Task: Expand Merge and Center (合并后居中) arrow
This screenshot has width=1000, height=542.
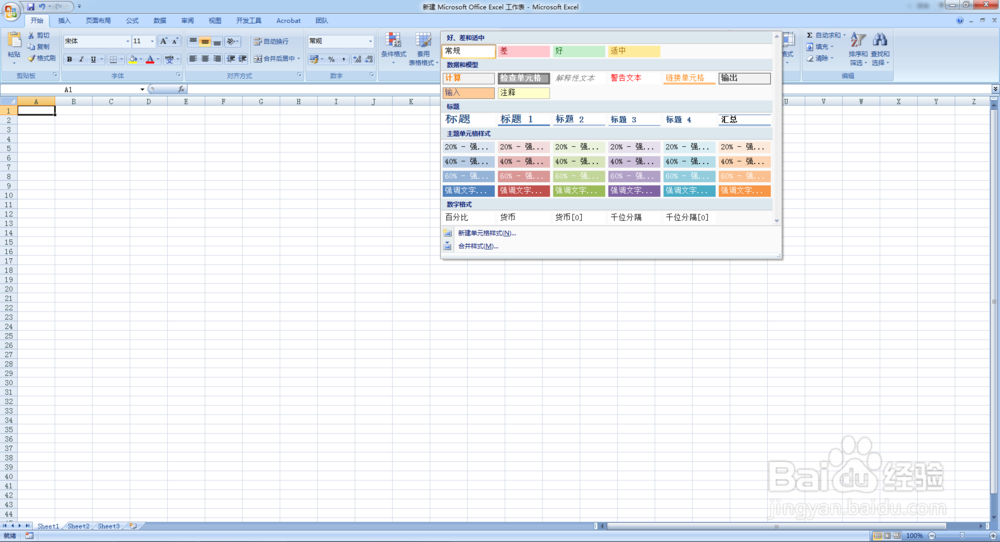Action: 298,59
